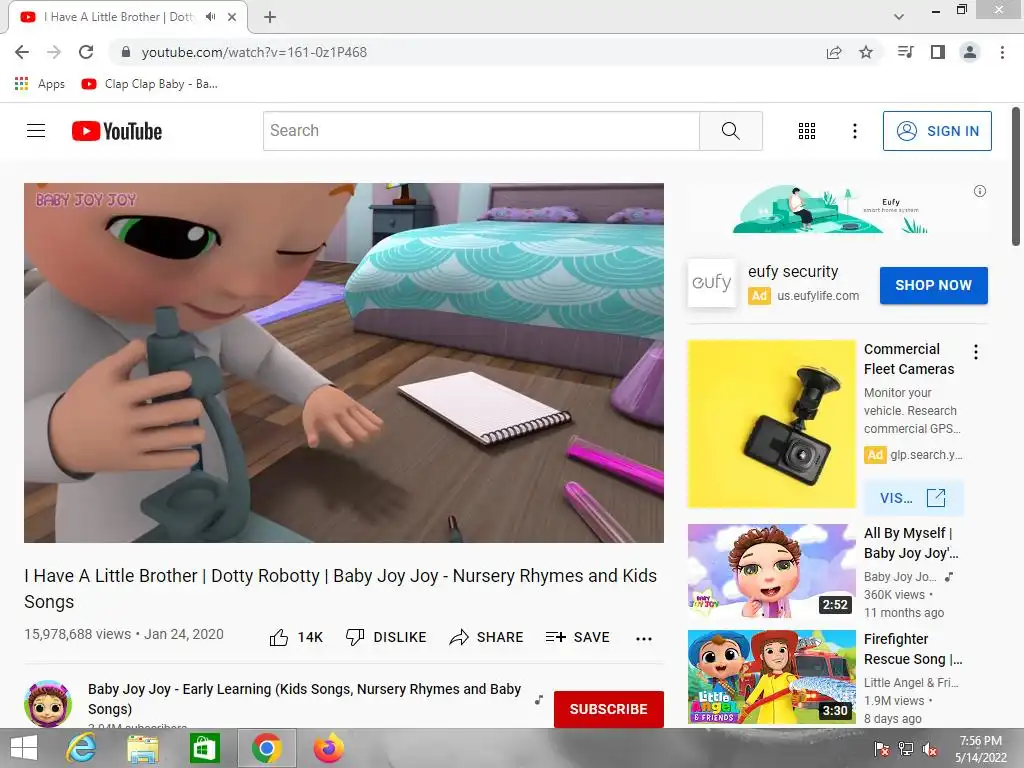Image resolution: width=1024 pixels, height=768 pixels.
Task: Open Windows Start menu
Action: tap(24, 748)
